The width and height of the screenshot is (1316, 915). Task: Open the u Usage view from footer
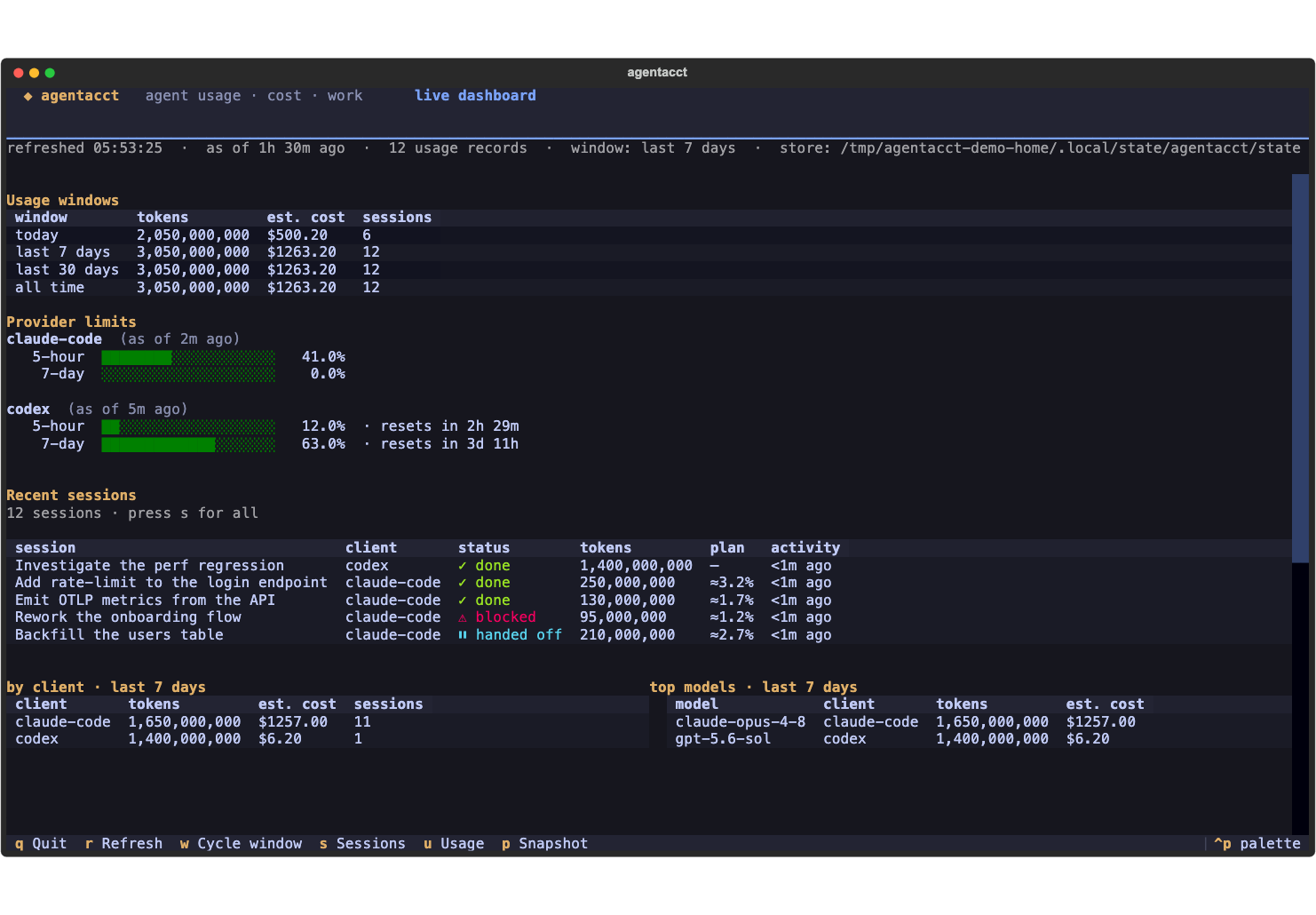click(454, 844)
